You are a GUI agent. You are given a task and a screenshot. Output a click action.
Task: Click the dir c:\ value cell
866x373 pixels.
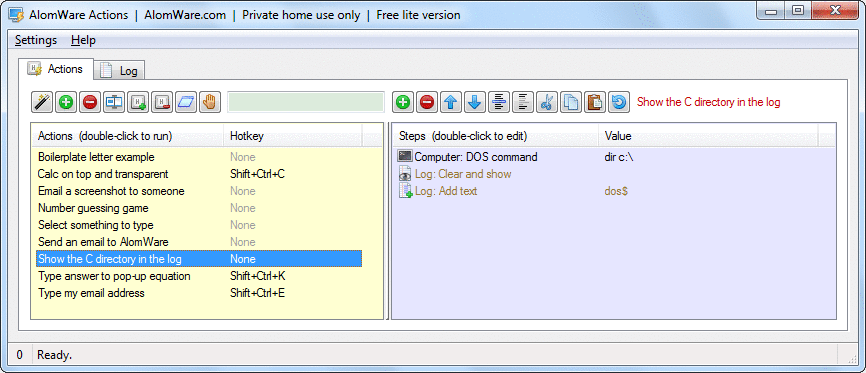[619, 157]
